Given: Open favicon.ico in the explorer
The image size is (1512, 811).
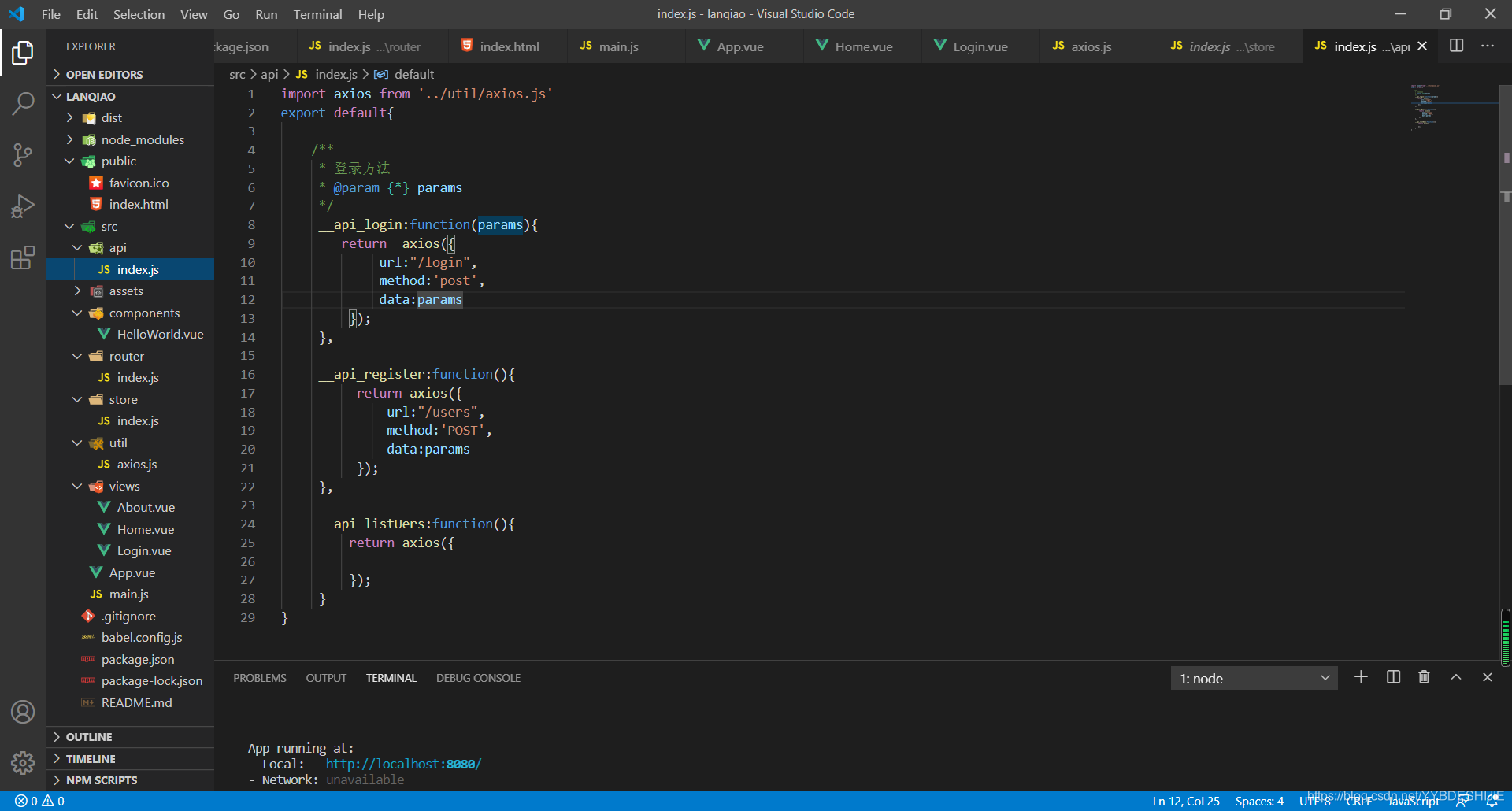Looking at the screenshot, I should (x=139, y=183).
